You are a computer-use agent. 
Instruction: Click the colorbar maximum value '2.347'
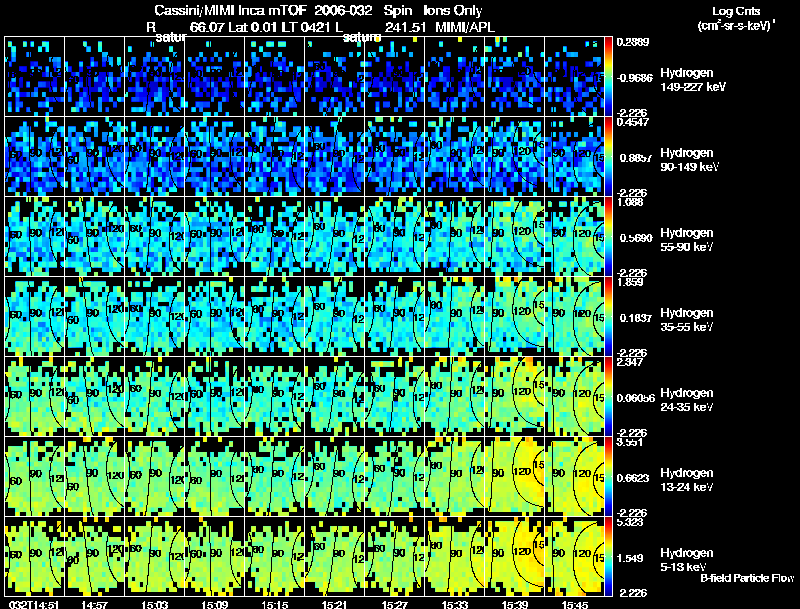coord(630,362)
